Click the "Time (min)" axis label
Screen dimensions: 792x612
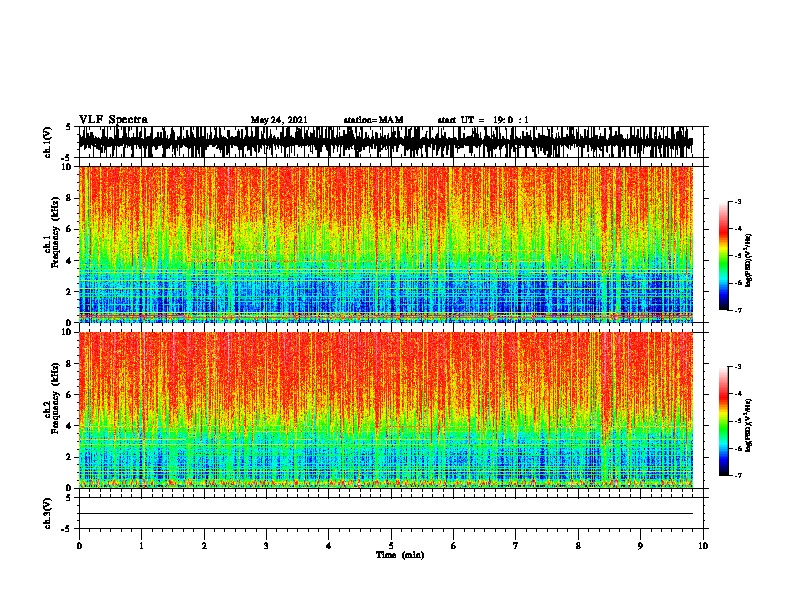(400, 555)
